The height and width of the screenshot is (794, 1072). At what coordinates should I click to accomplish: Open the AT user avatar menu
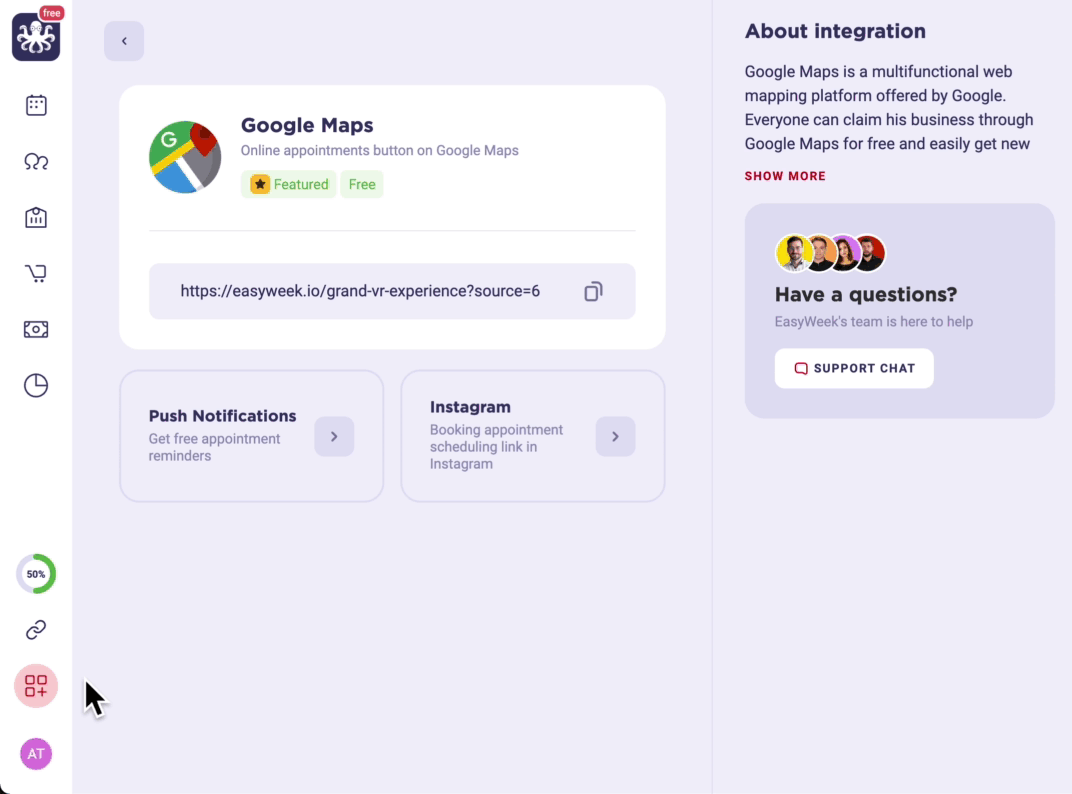tap(36, 754)
